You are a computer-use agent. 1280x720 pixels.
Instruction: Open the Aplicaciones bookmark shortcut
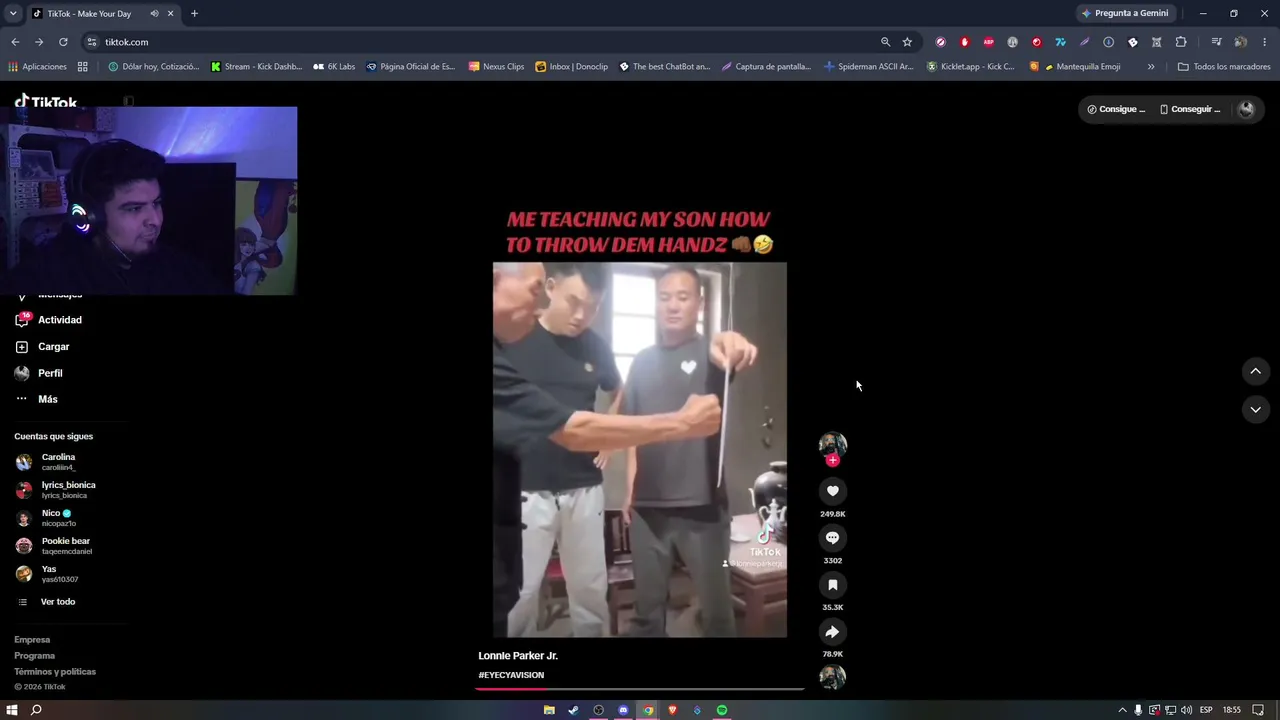click(38, 67)
